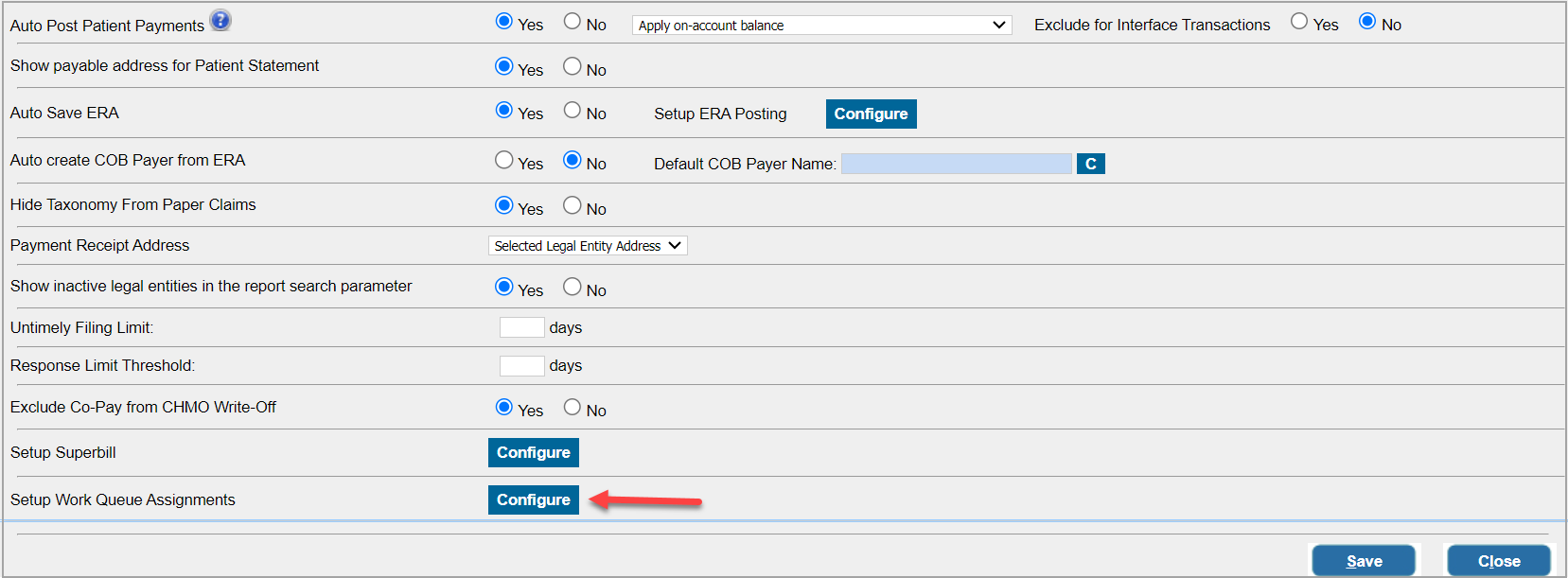The image size is (1568, 578).
Task: Set Auto Save ERA to No
Action: [x=573, y=111]
